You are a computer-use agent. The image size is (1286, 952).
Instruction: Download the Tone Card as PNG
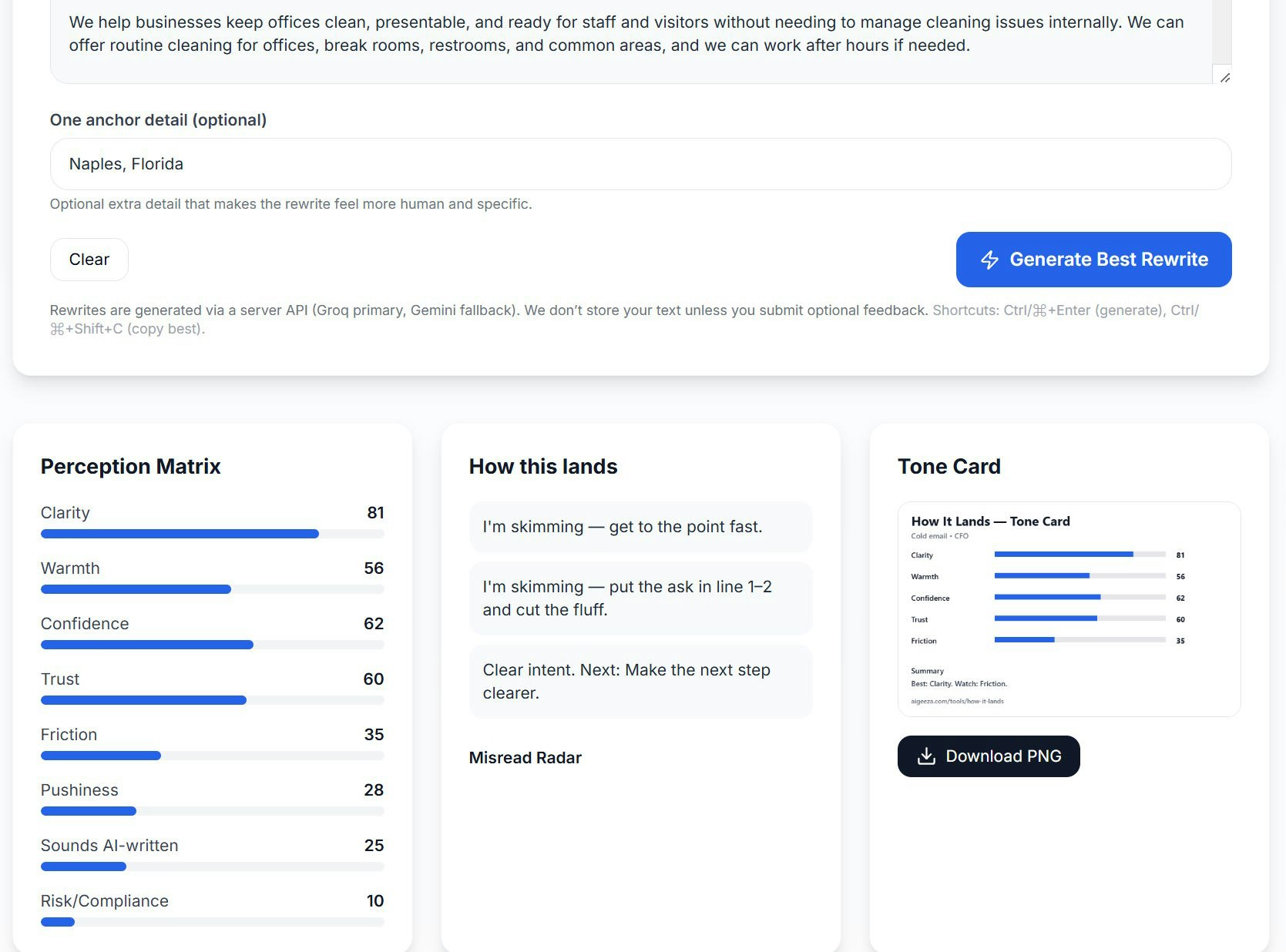989,756
